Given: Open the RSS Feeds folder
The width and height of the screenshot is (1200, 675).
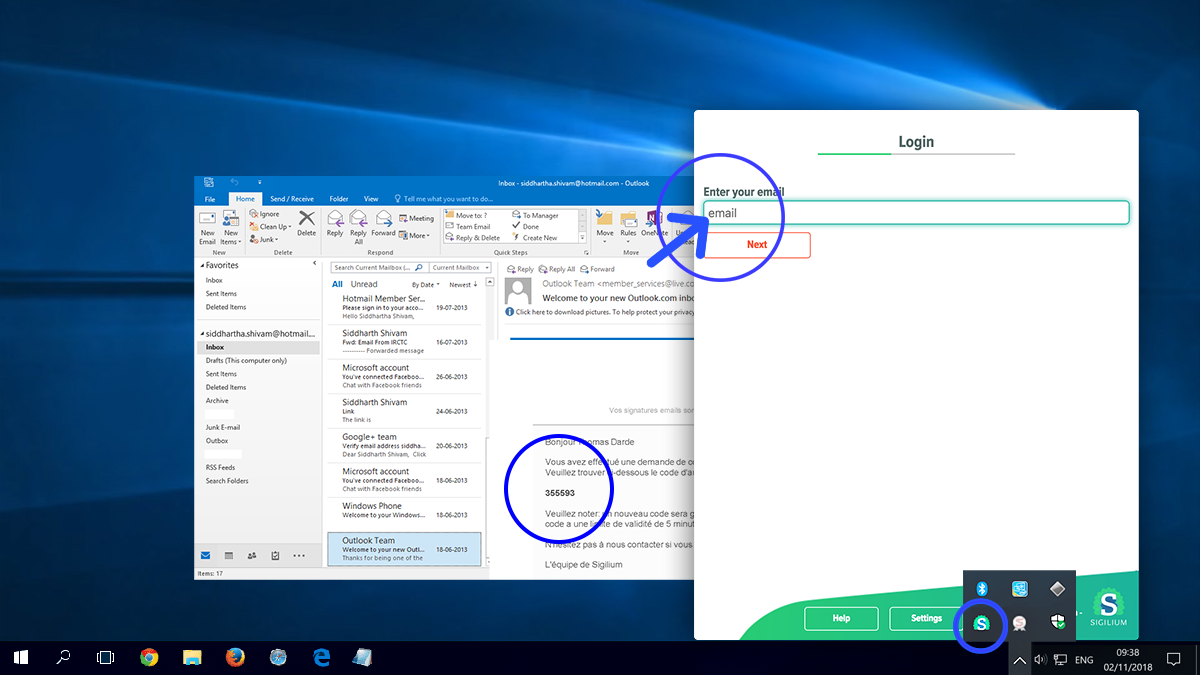Looking at the screenshot, I should pos(220,467).
